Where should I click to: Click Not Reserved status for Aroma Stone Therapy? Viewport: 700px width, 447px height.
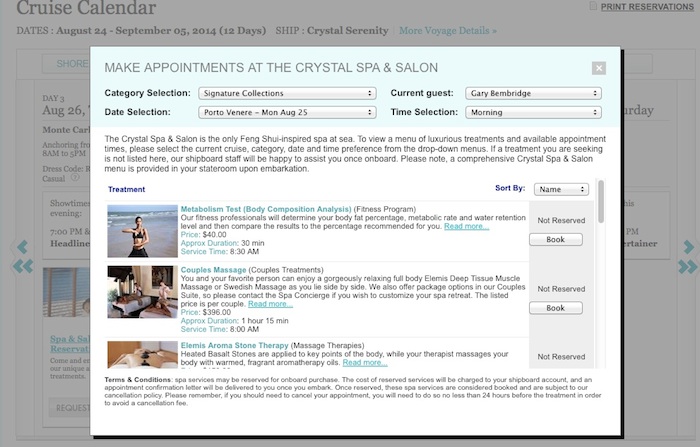(561, 357)
